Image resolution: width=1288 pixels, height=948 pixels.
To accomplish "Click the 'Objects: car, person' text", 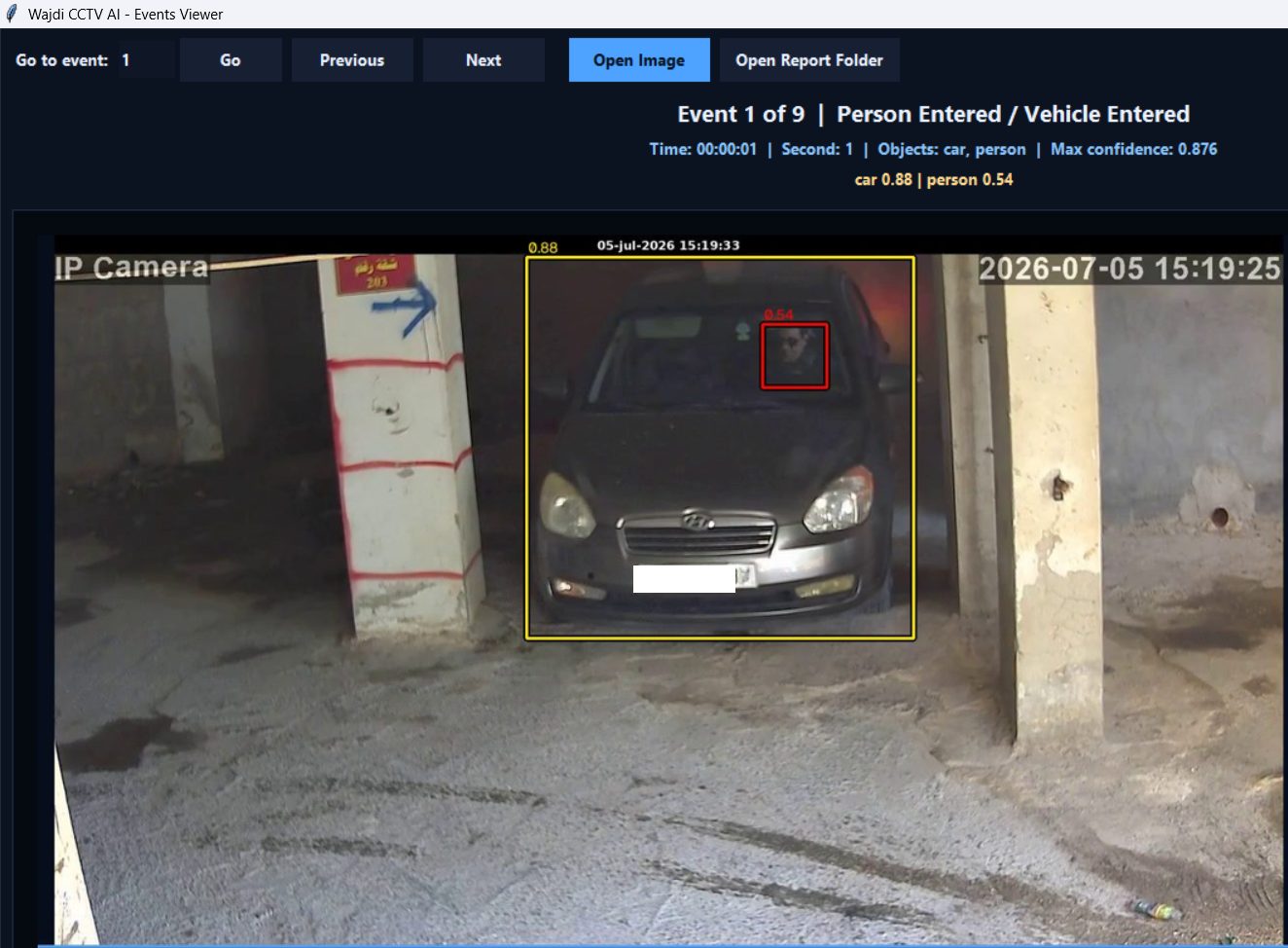I will [x=951, y=149].
